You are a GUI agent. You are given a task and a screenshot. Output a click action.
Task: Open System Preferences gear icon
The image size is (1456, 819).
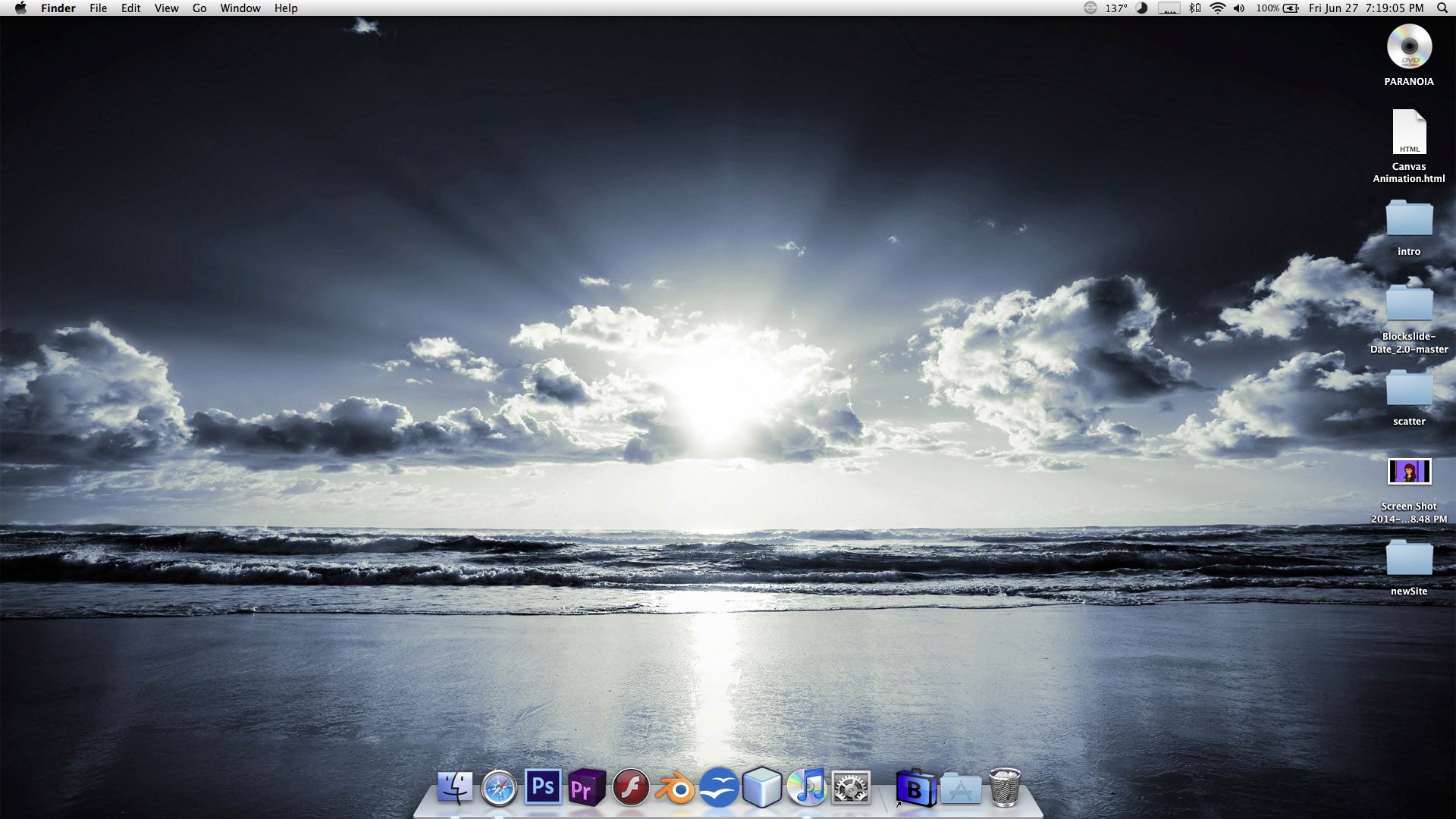click(x=851, y=789)
